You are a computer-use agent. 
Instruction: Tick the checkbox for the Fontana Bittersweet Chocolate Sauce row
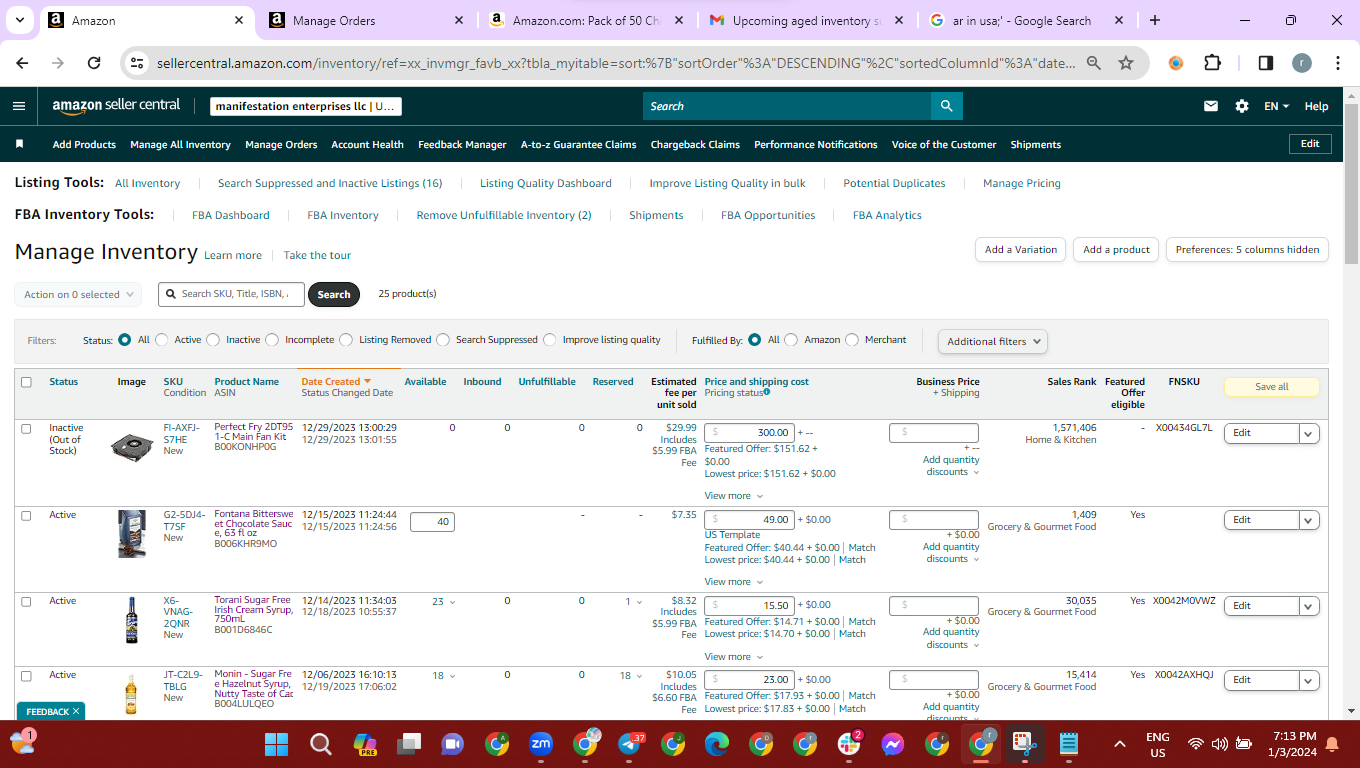(26, 515)
